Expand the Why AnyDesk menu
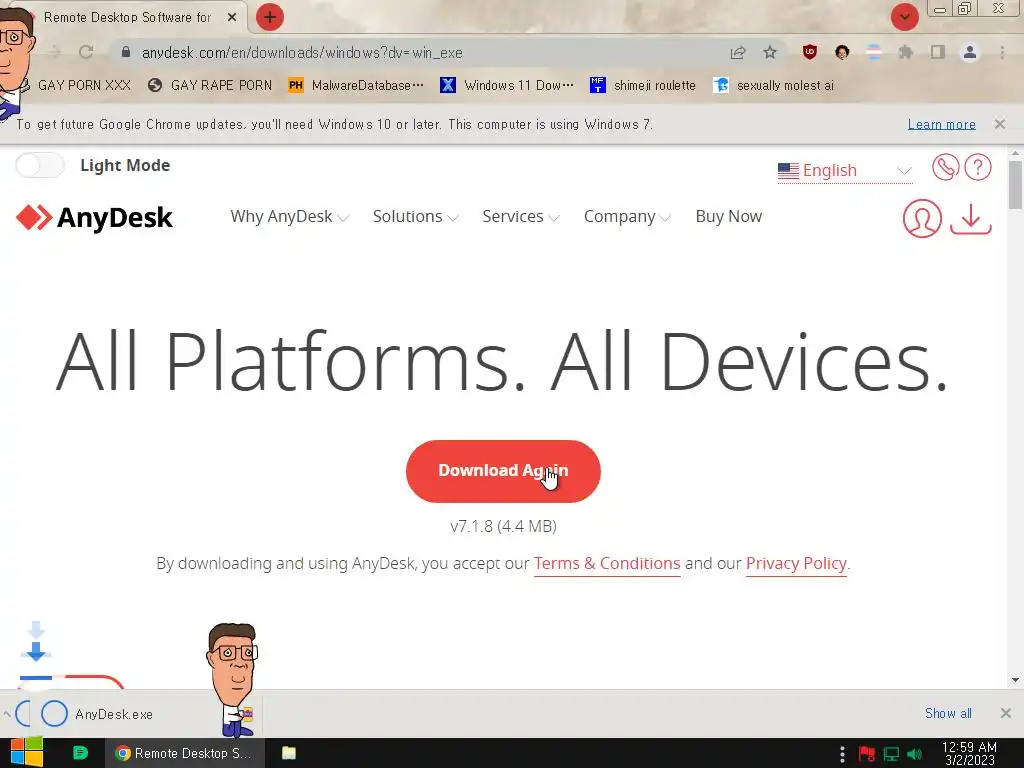This screenshot has width=1024, height=768. click(289, 216)
